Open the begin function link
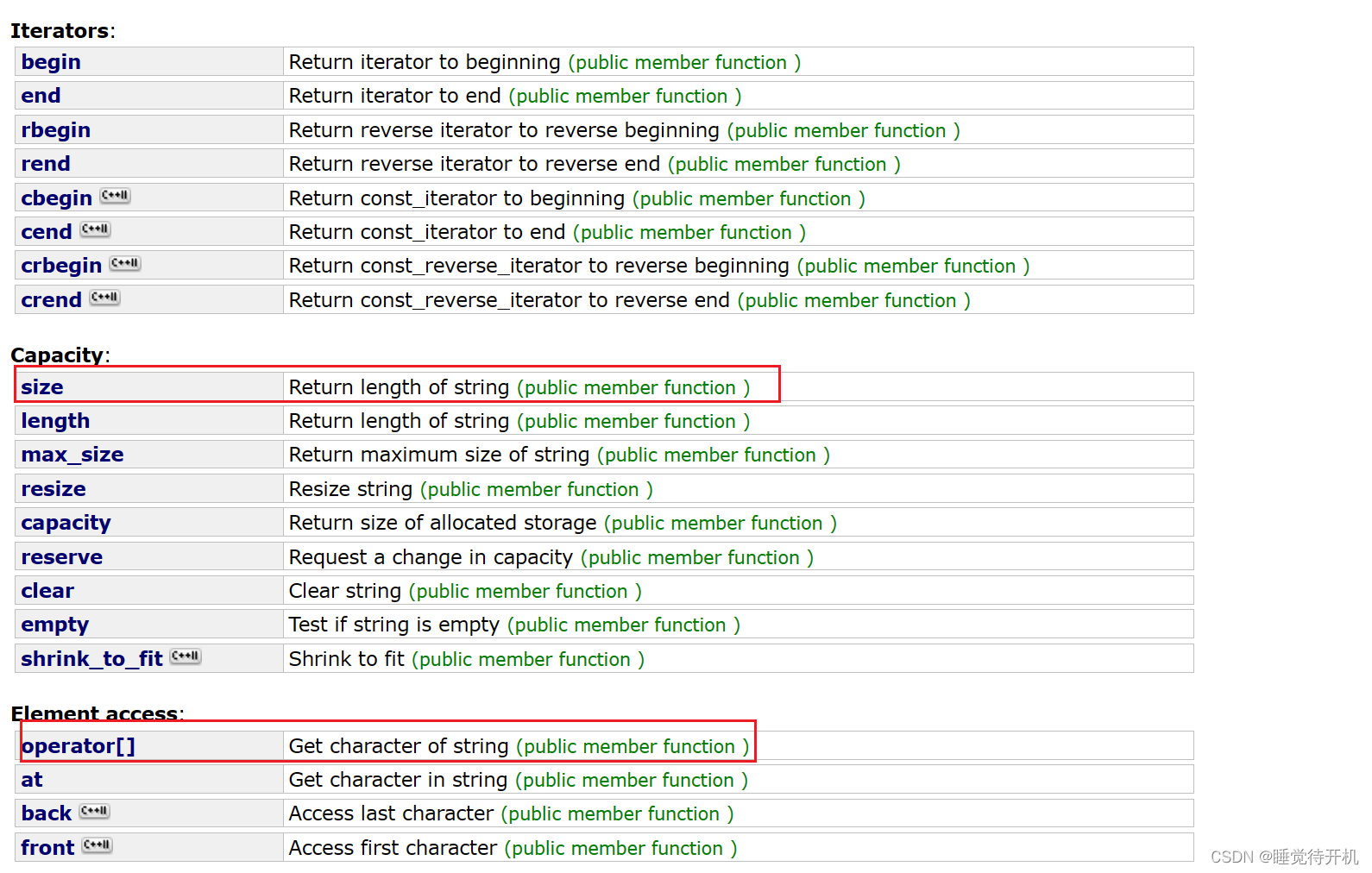 pos(51,62)
